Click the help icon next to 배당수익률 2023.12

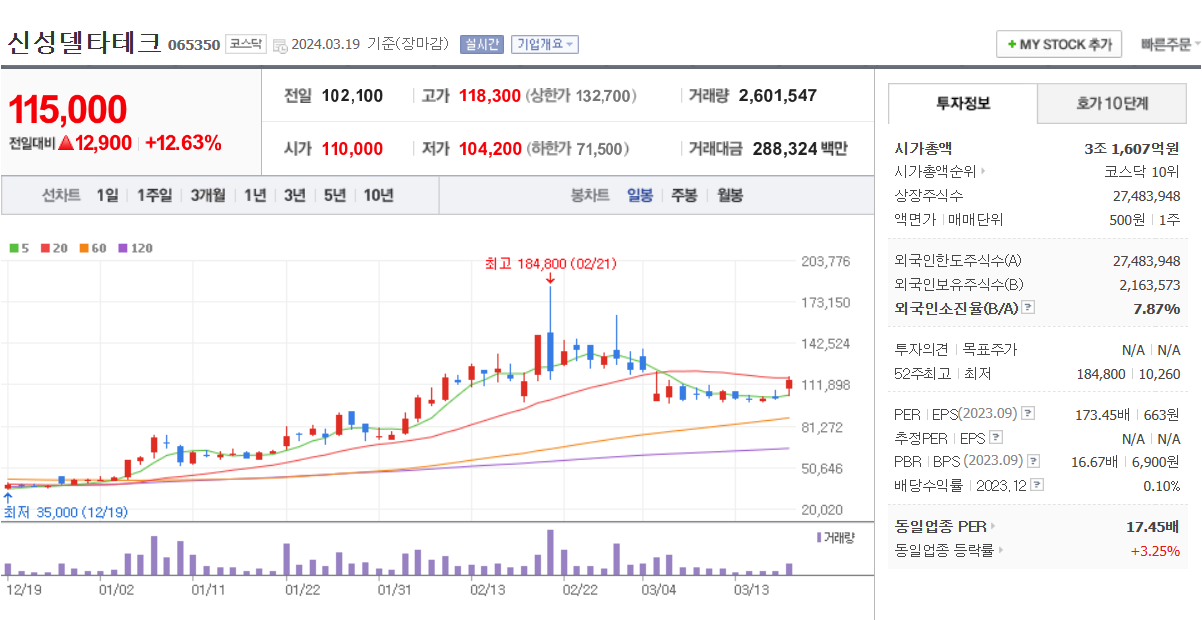pos(1037,486)
